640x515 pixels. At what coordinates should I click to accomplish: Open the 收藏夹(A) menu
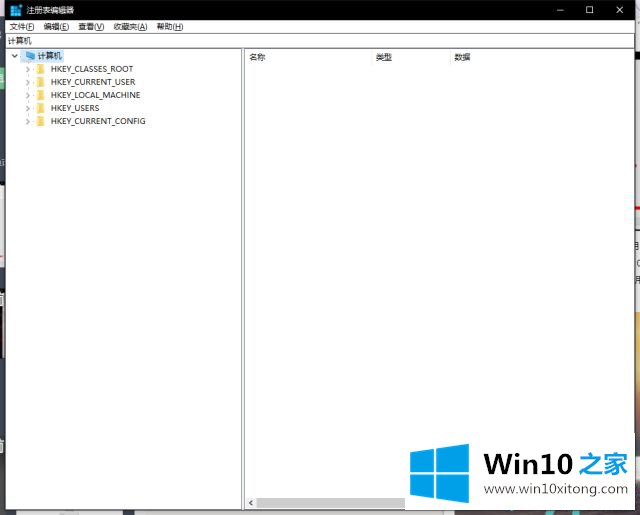(130, 27)
